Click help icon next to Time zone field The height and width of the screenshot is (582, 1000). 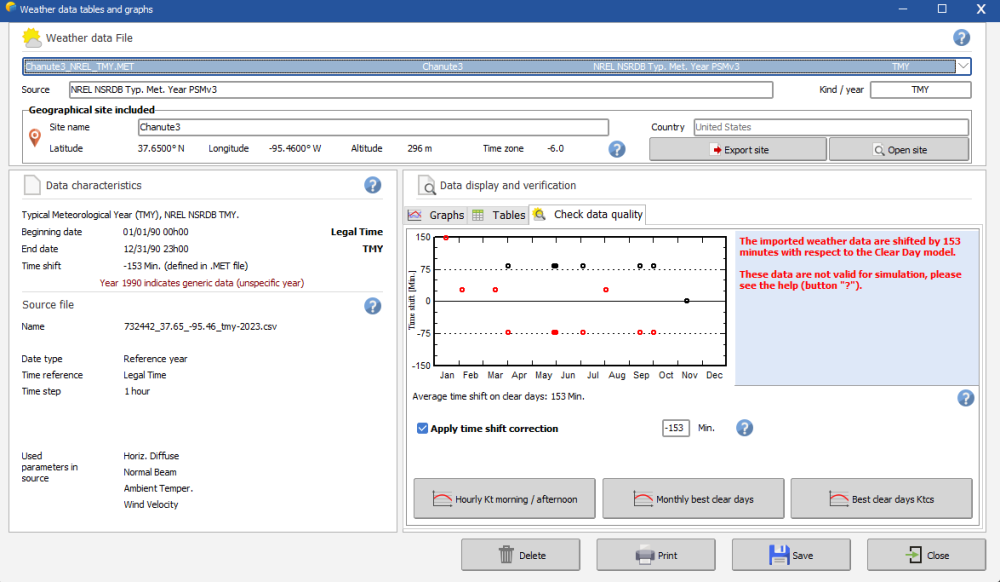617,149
